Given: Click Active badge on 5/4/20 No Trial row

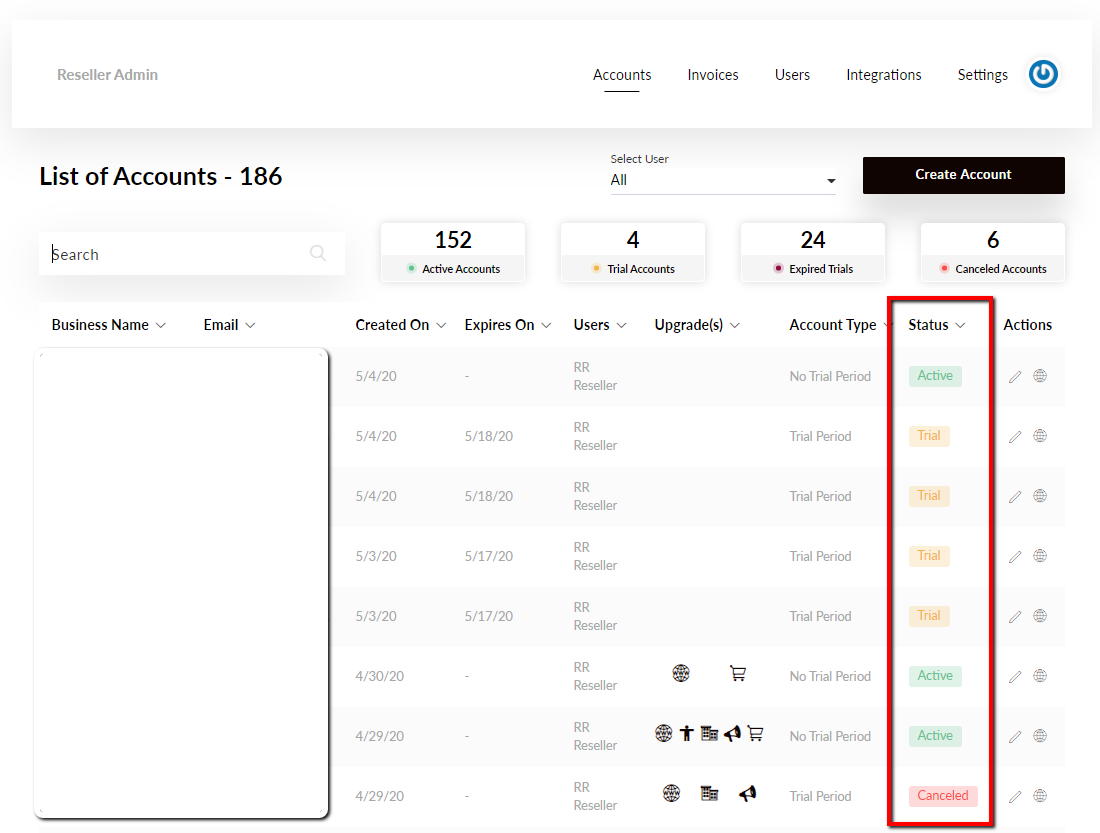Looking at the screenshot, I should click(935, 376).
